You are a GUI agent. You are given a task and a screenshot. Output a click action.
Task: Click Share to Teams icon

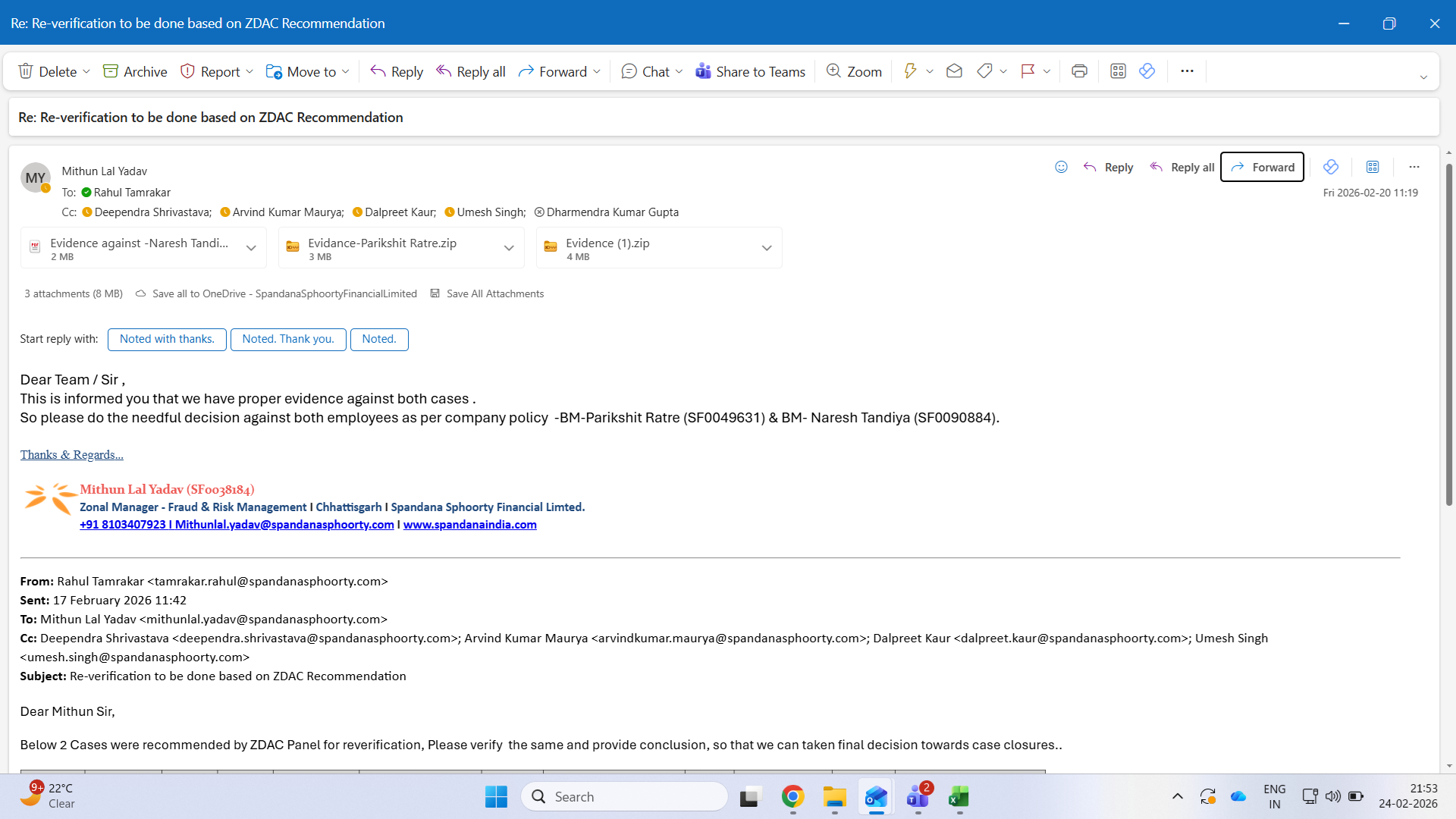pyautogui.click(x=703, y=71)
